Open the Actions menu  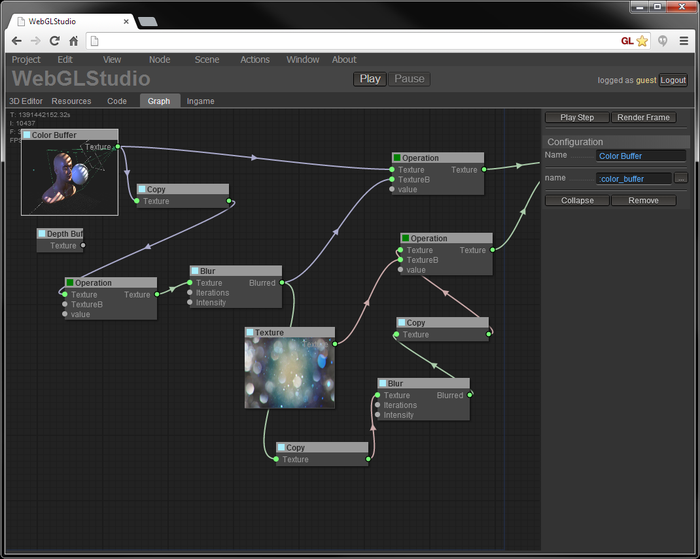255,59
